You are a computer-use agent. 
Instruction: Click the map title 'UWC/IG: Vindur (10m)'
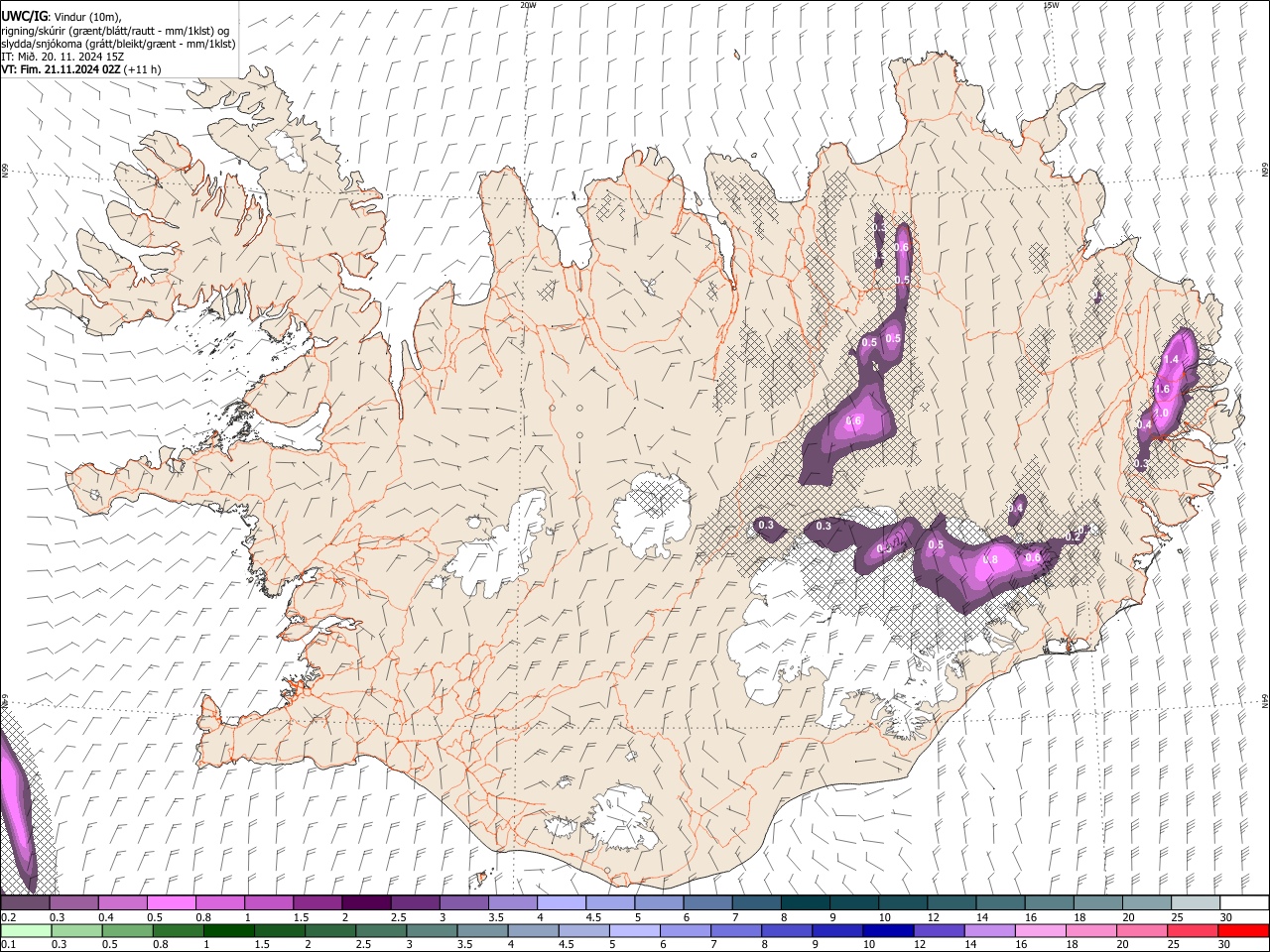[62, 17]
